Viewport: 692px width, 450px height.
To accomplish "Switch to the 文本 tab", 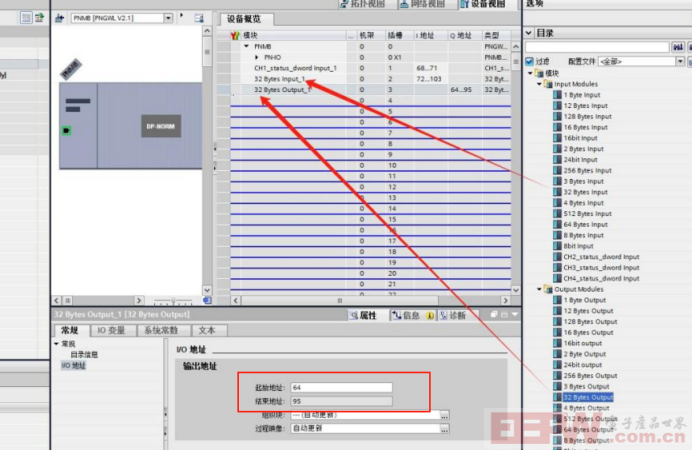I will pos(207,330).
